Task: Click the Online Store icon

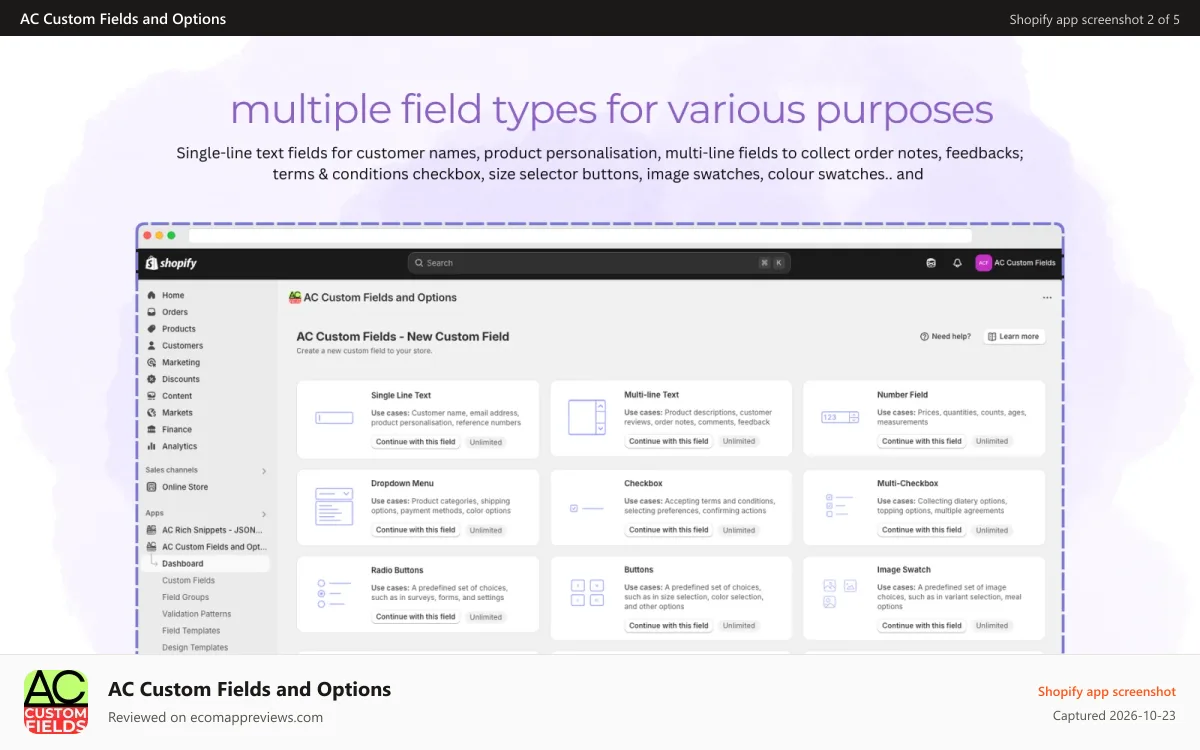Action: pyautogui.click(x=151, y=487)
